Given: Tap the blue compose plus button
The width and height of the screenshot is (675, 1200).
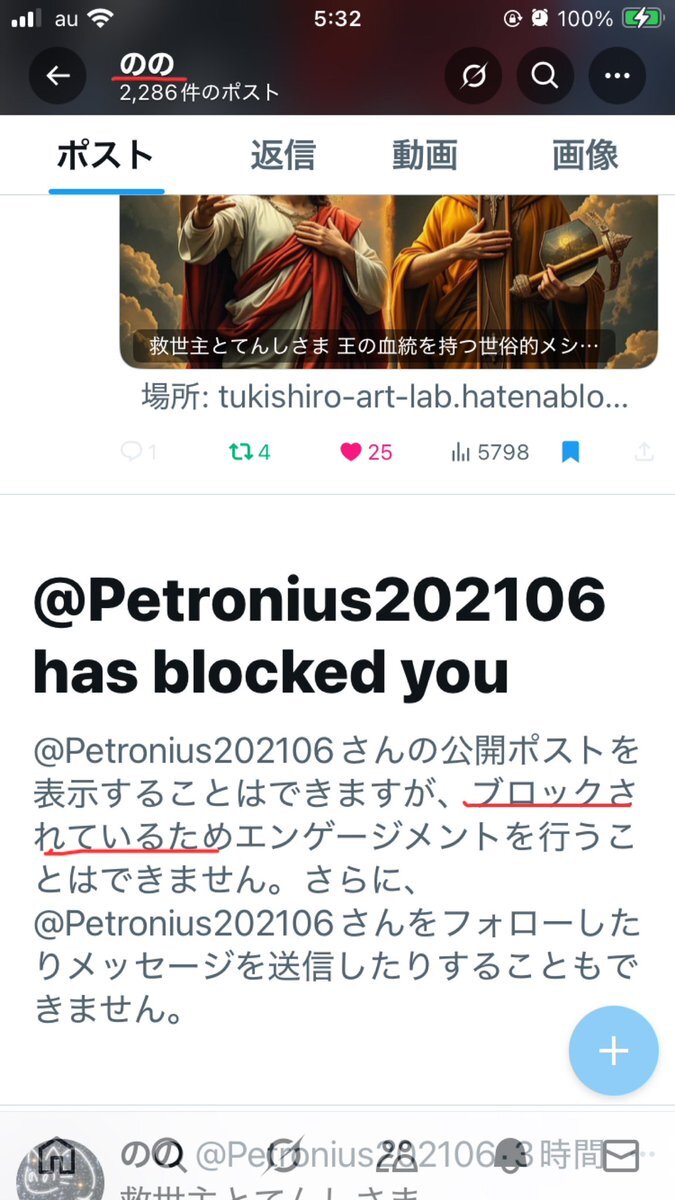Looking at the screenshot, I should point(613,1050).
